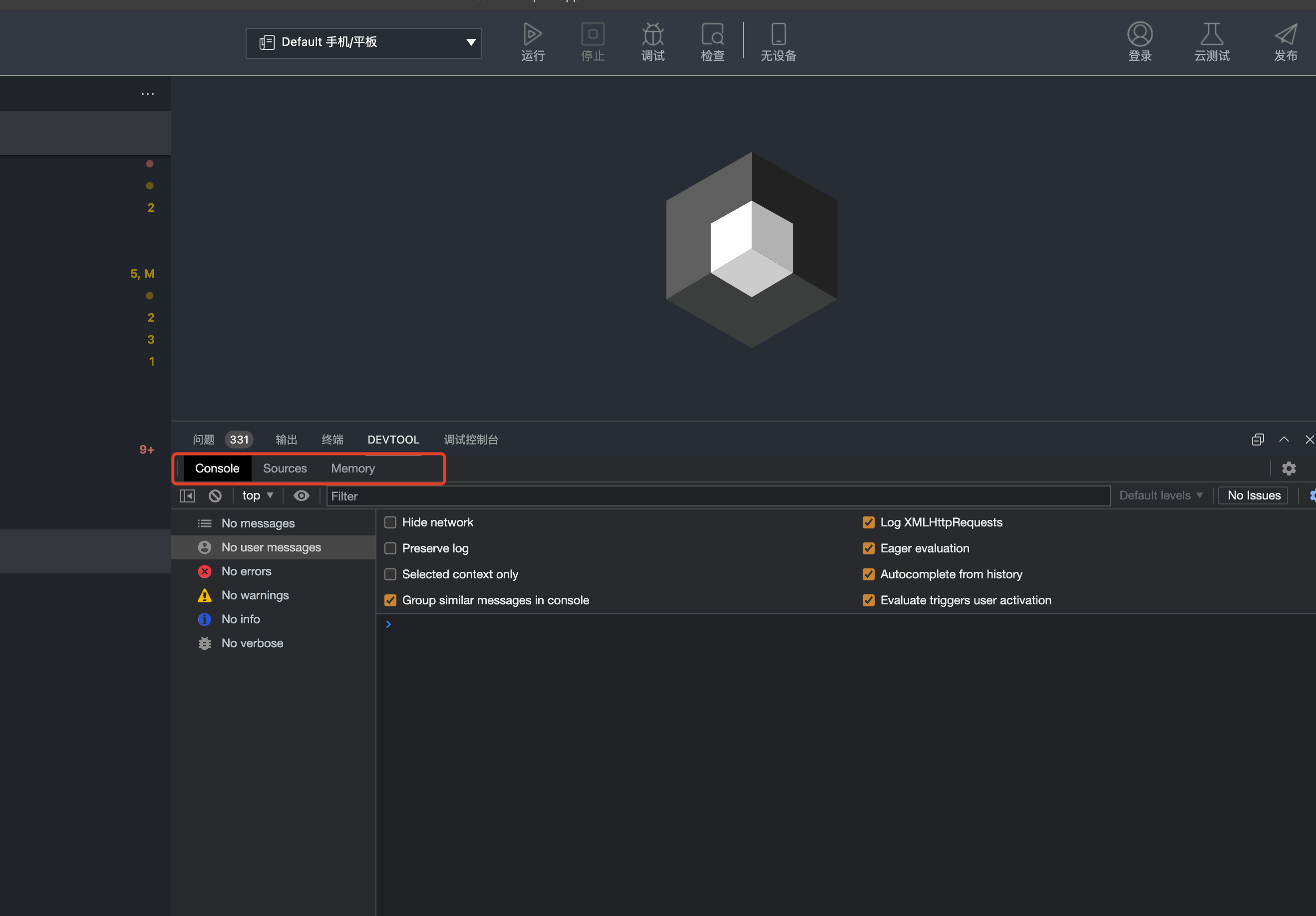Image resolution: width=1316 pixels, height=916 pixels.
Task: Open the top context dropdown
Action: click(257, 495)
